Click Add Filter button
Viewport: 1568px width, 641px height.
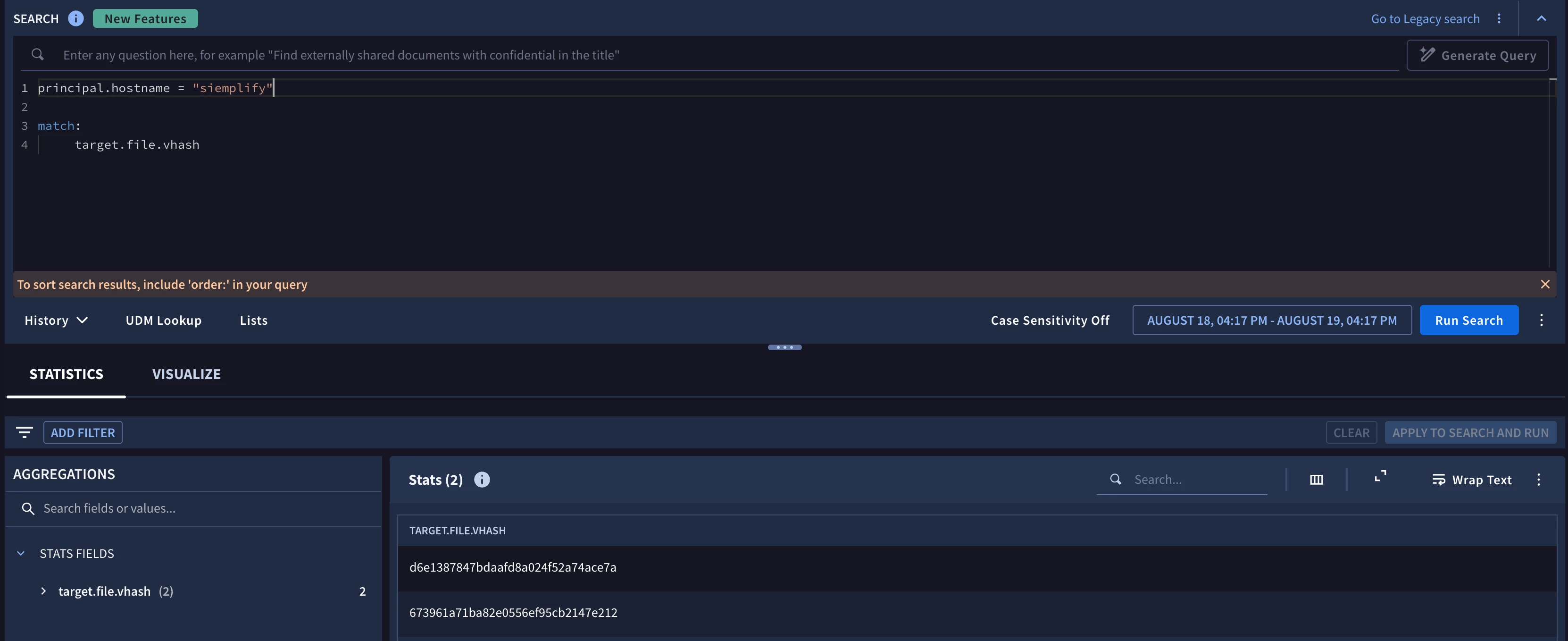click(x=83, y=432)
